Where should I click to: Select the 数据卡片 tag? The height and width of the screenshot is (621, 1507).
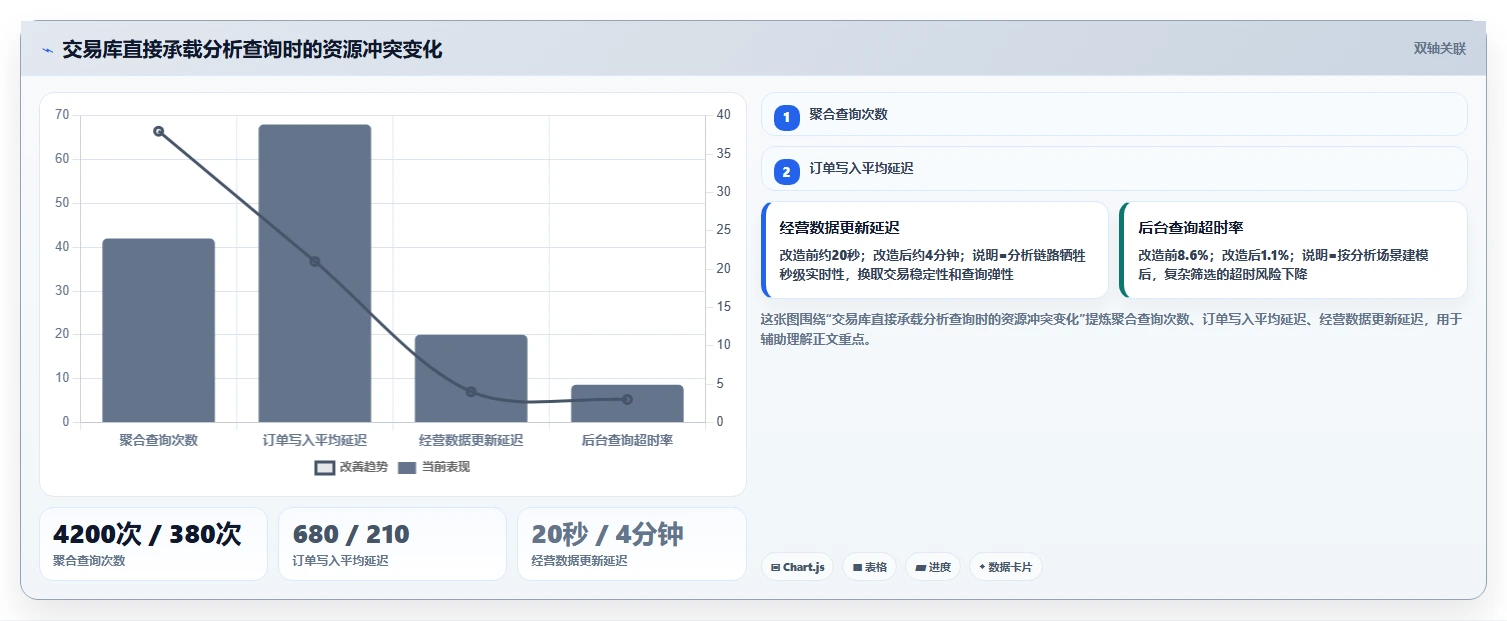tap(1005, 567)
